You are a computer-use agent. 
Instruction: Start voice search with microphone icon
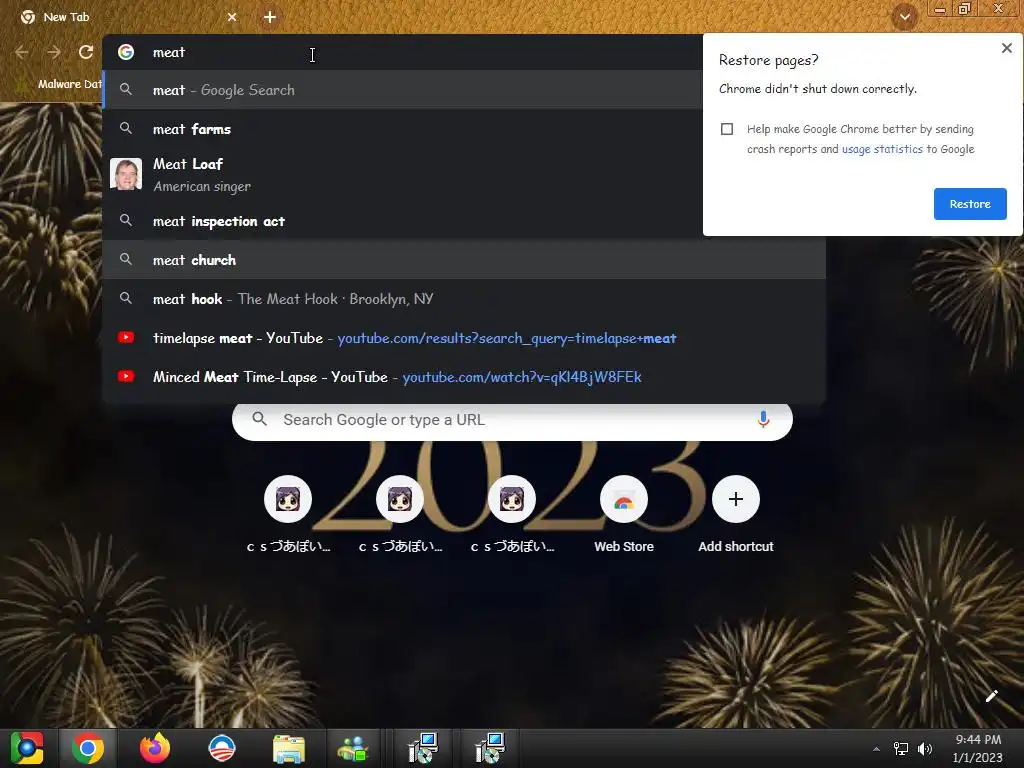click(763, 419)
